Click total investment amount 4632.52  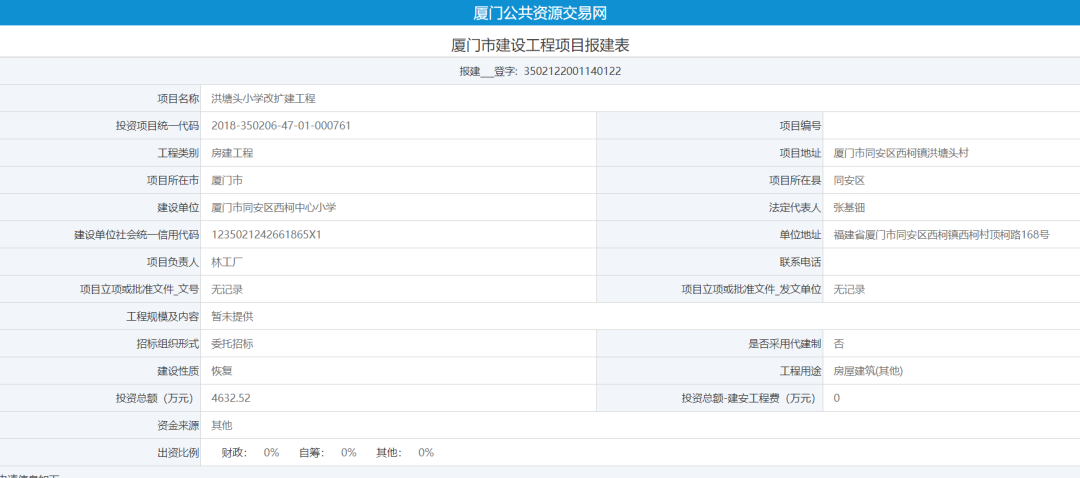pos(230,398)
